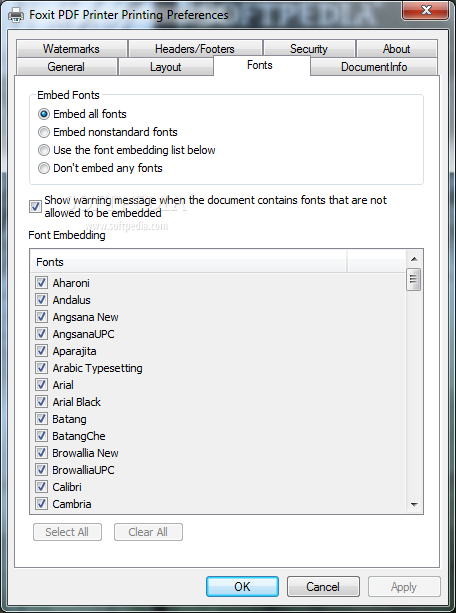
Task: Click the Select All button
Action: tap(67, 532)
